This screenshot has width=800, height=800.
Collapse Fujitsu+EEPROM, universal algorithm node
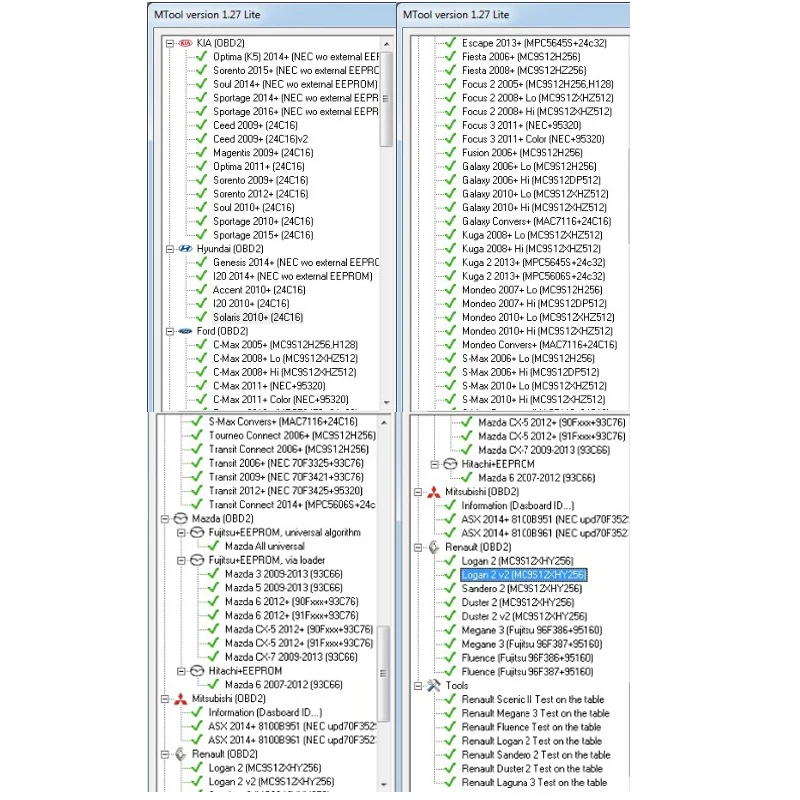[x=181, y=533]
